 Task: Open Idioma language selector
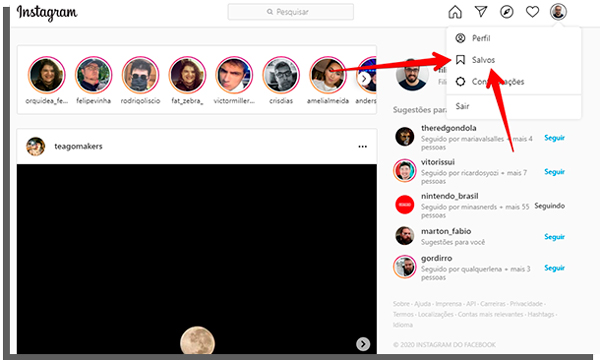tap(403, 325)
